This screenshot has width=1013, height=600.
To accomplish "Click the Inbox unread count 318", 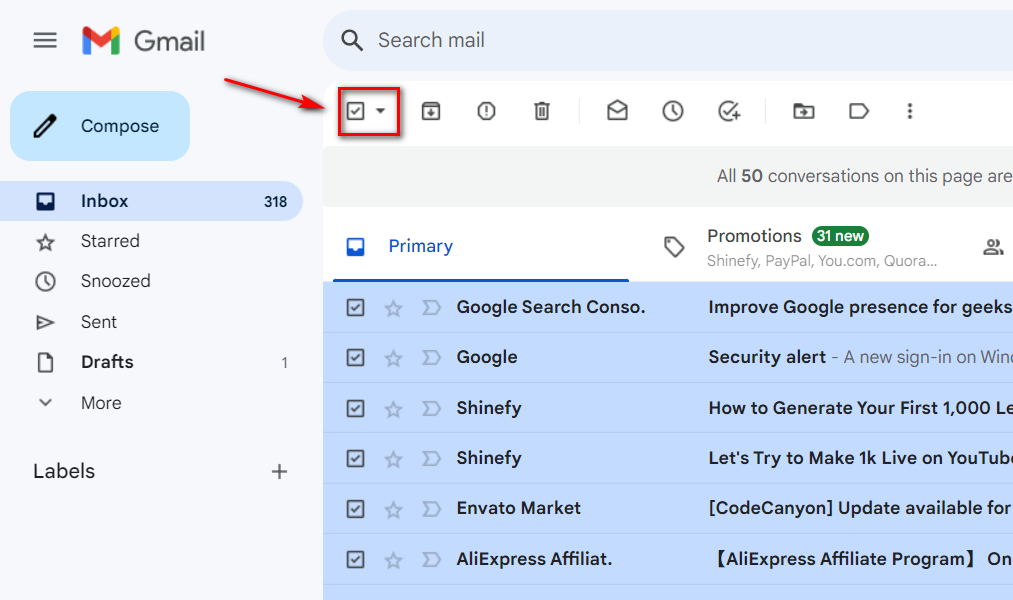I will pos(275,202).
